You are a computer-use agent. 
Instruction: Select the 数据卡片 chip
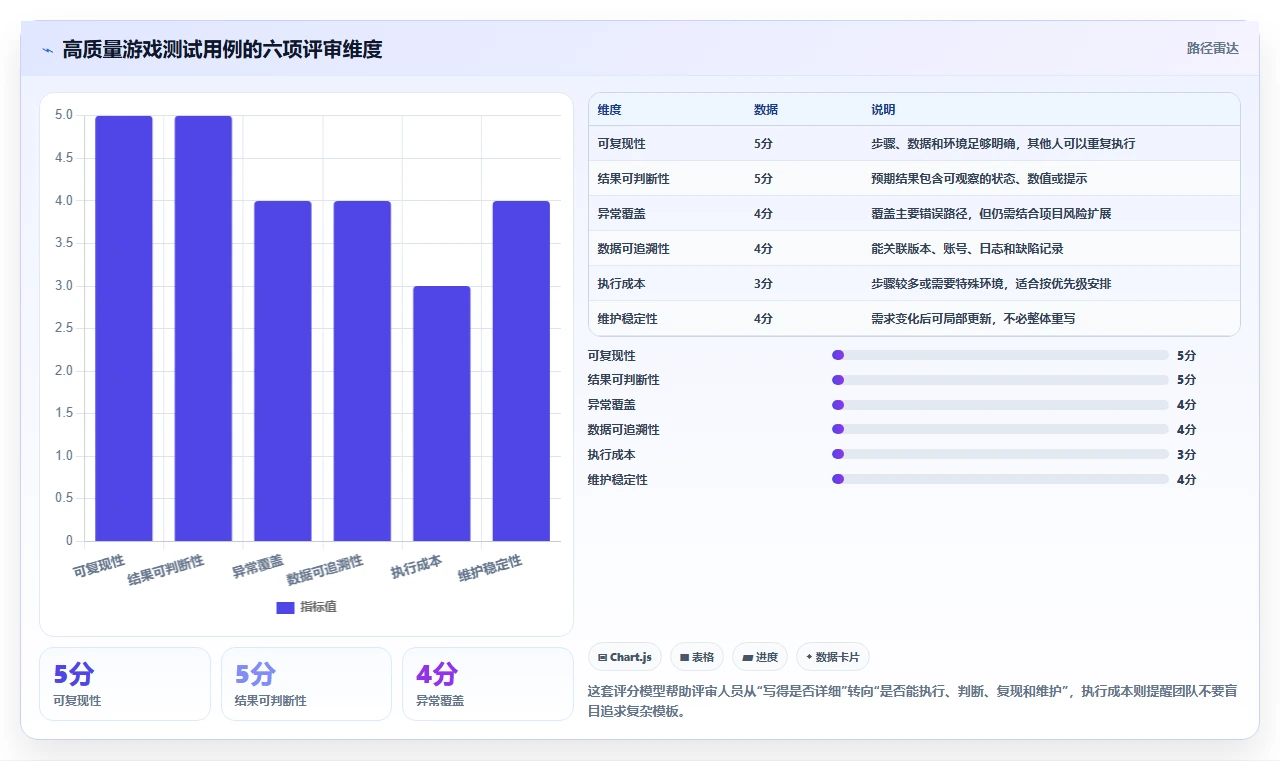click(833, 657)
